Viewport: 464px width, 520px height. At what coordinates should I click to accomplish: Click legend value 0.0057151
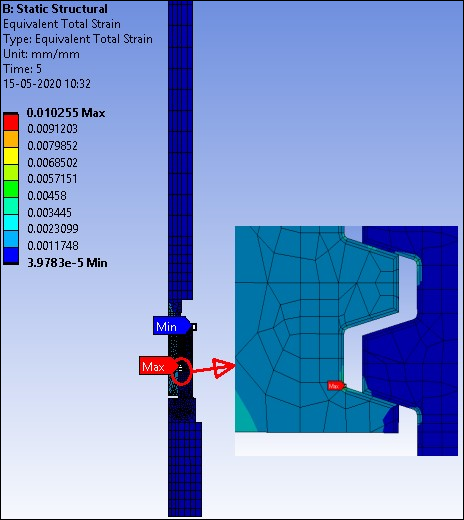click(x=52, y=179)
